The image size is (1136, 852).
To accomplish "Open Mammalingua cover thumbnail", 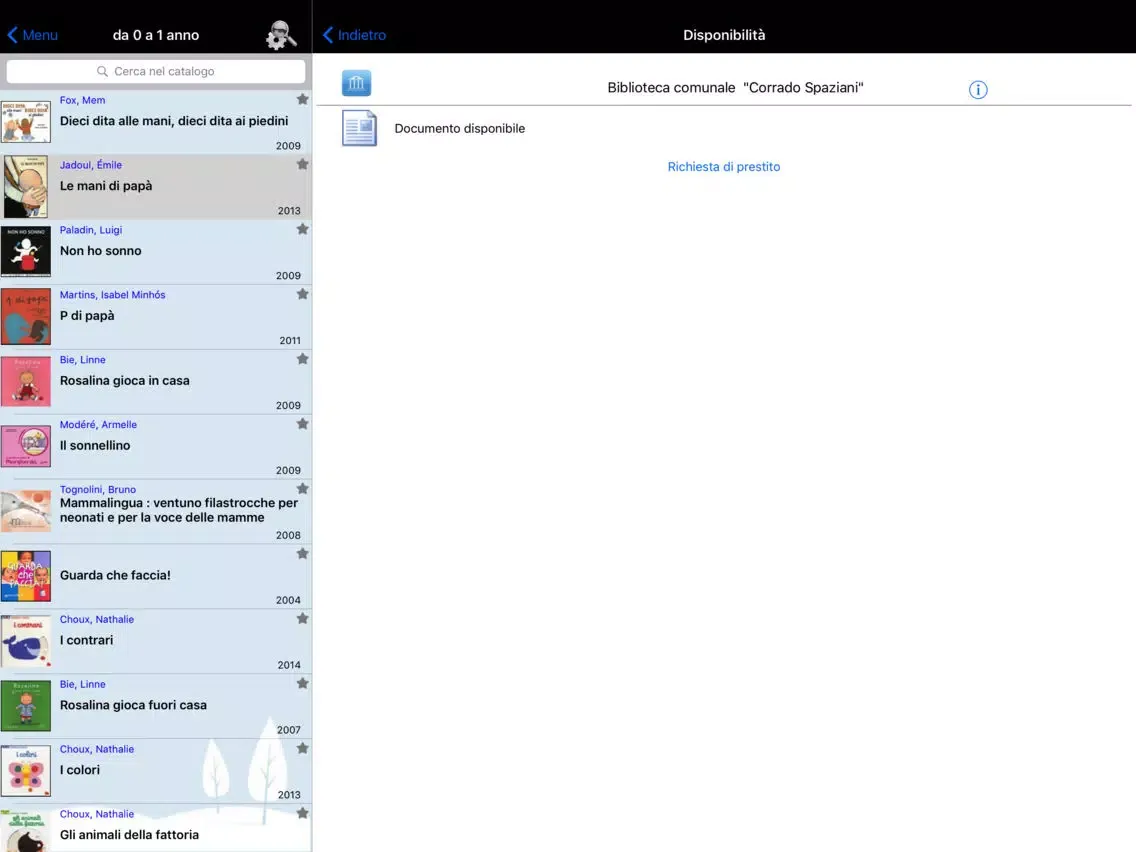I will click(x=26, y=511).
